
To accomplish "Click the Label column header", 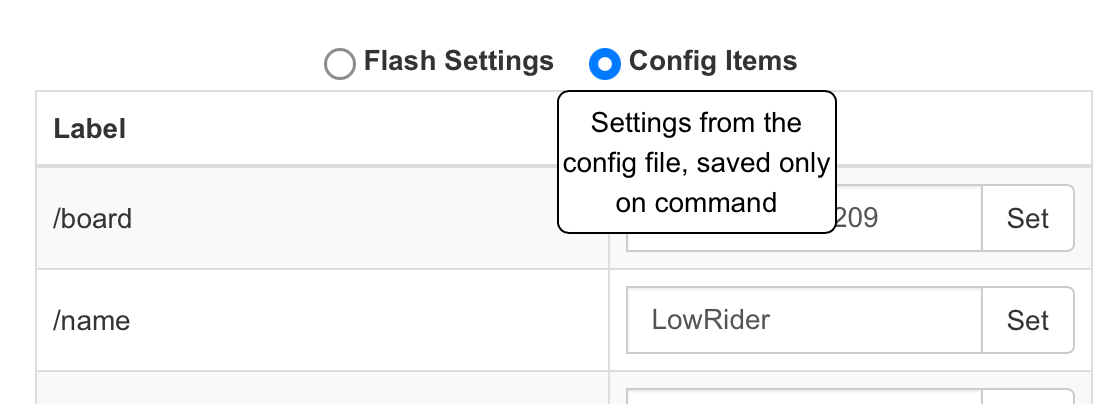I will pos(90,129).
